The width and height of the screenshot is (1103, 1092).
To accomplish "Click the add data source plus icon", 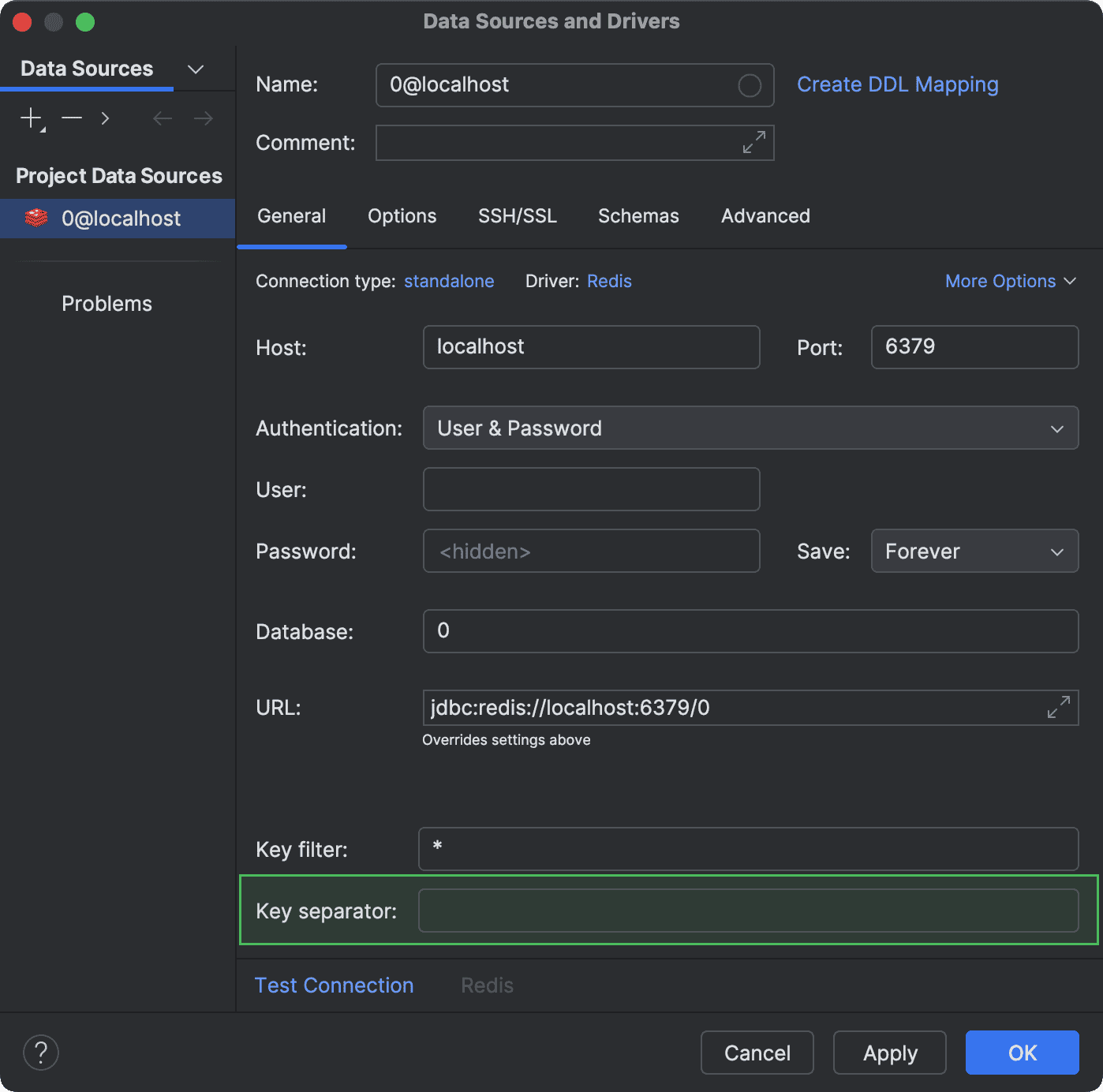I will pos(31,118).
